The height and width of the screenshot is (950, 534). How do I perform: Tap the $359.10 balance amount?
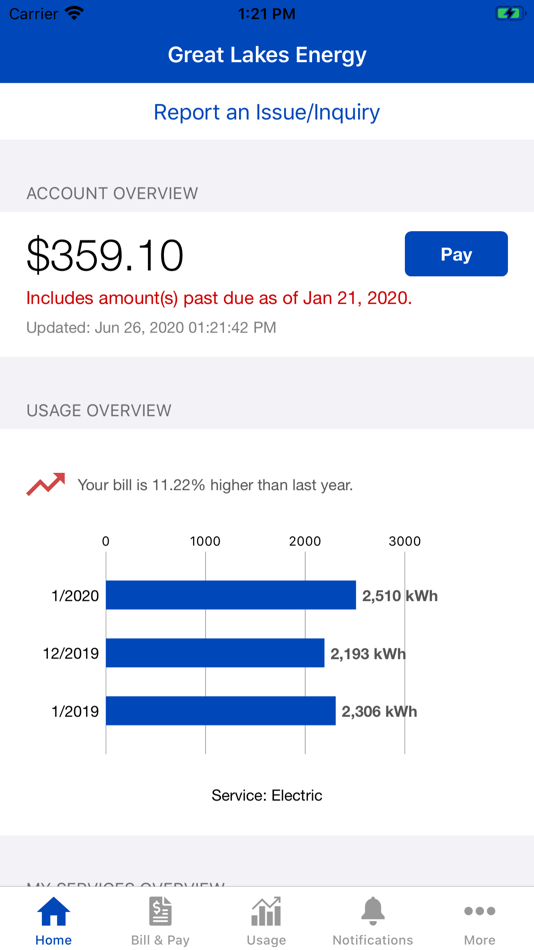[x=105, y=255]
